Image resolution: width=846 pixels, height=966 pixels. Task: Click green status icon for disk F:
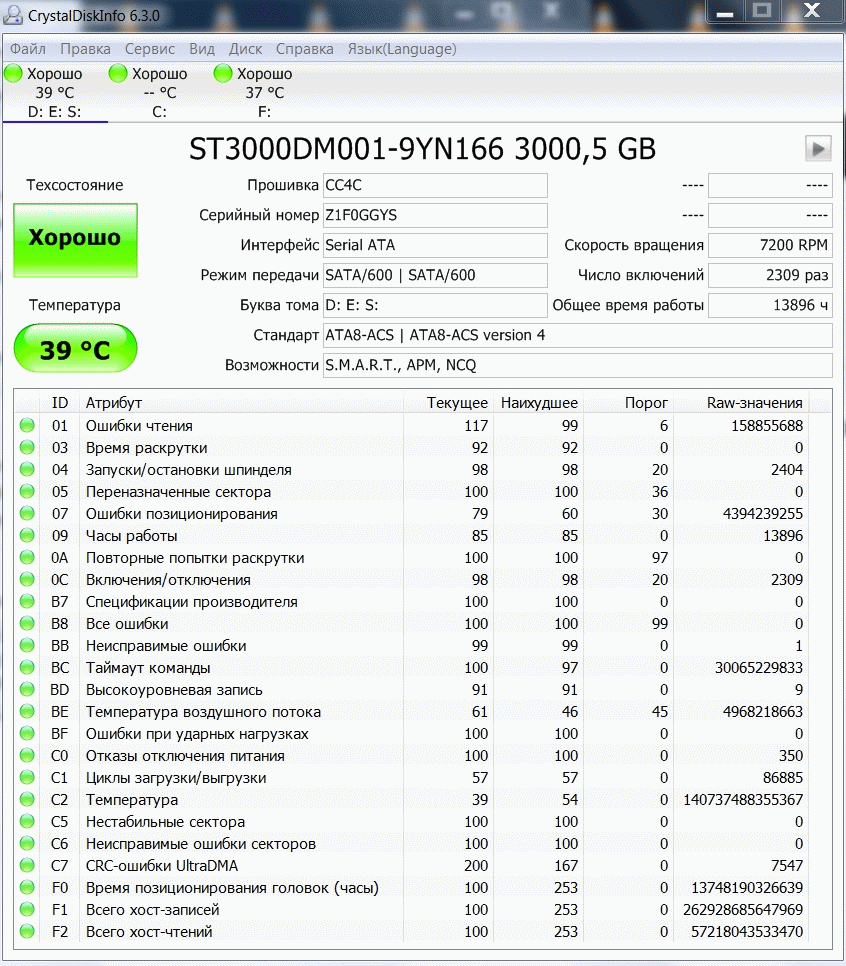(x=222, y=74)
